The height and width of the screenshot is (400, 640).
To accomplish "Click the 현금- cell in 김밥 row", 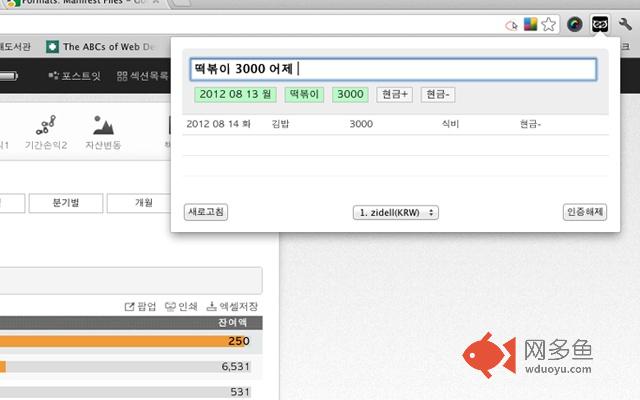I will [x=530, y=124].
